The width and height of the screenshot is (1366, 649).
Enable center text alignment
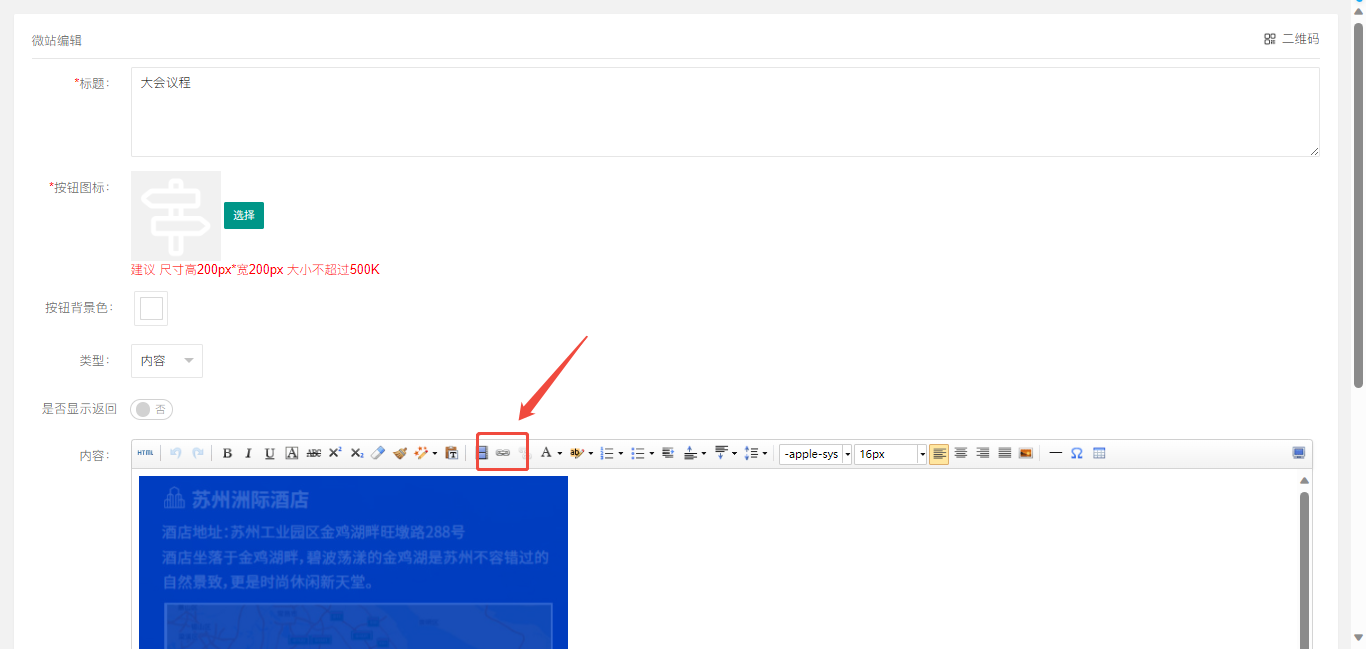point(961,454)
